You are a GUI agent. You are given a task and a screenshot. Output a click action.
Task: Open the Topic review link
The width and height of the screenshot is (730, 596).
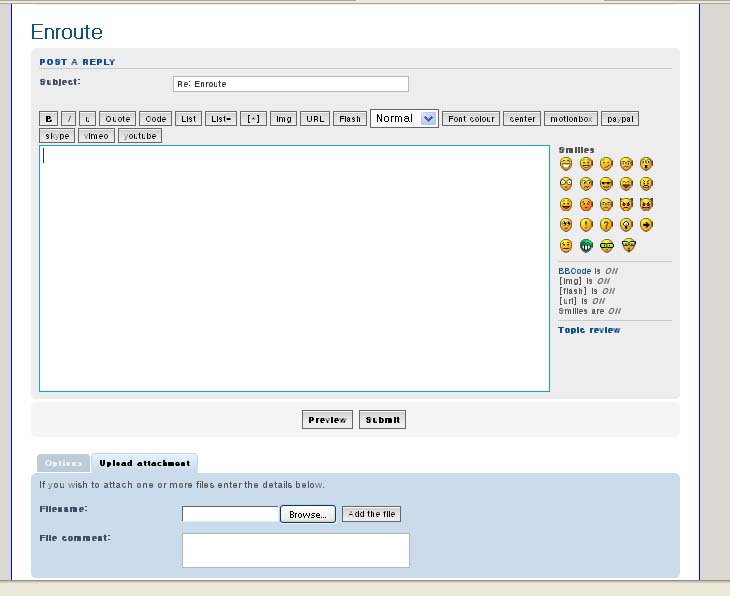pos(589,330)
